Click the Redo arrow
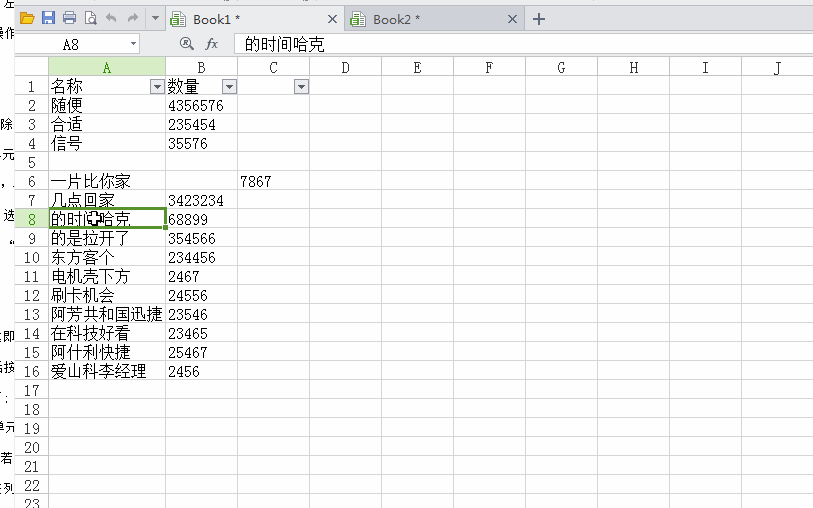 [x=133, y=19]
